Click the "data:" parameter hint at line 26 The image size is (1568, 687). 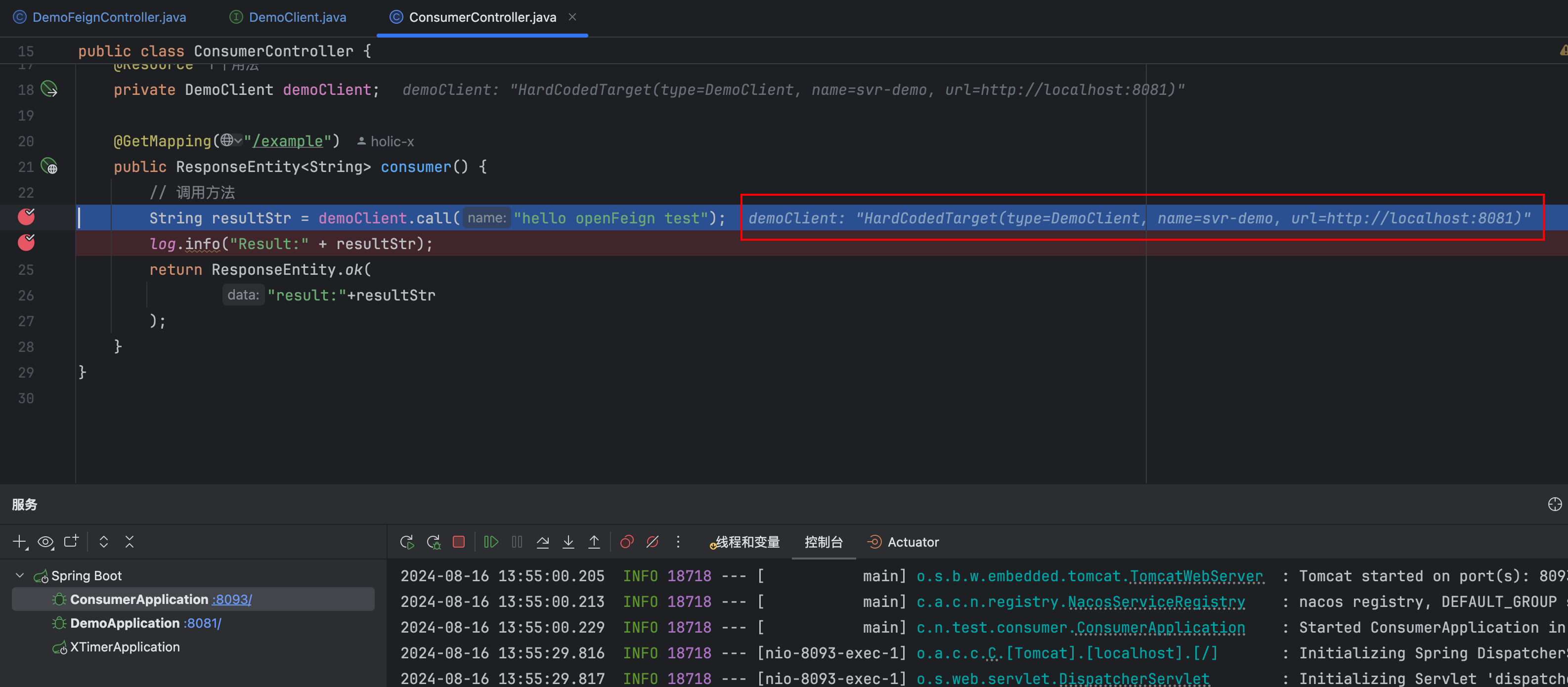[x=244, y=295]
